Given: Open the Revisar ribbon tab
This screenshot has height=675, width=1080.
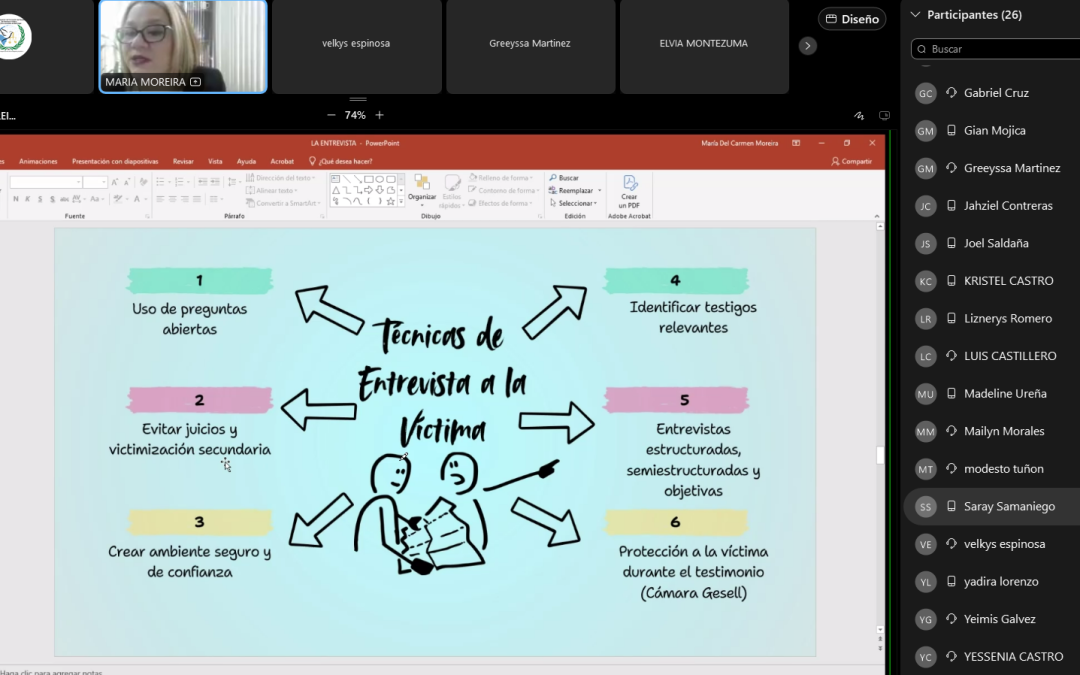Looking at the screenshot, I should tap(183, 161).
